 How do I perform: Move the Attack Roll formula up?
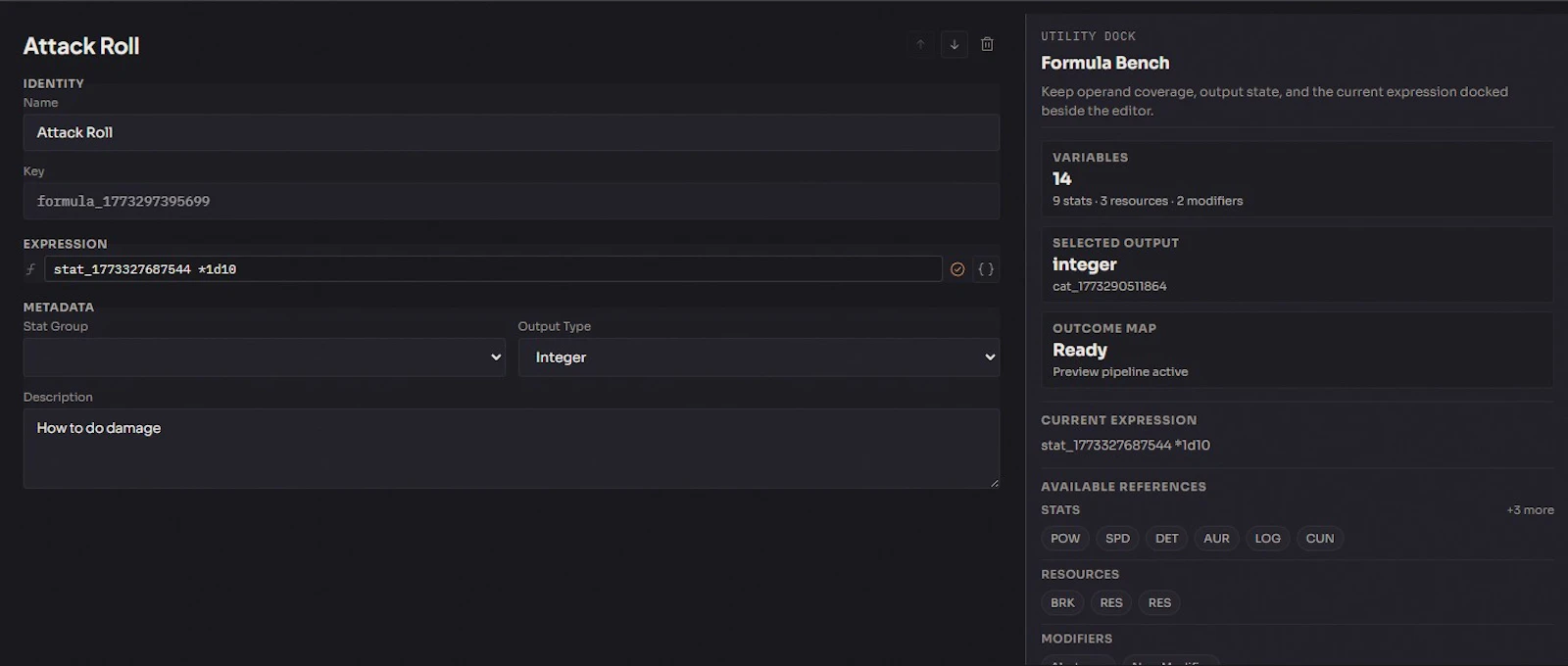920,44
